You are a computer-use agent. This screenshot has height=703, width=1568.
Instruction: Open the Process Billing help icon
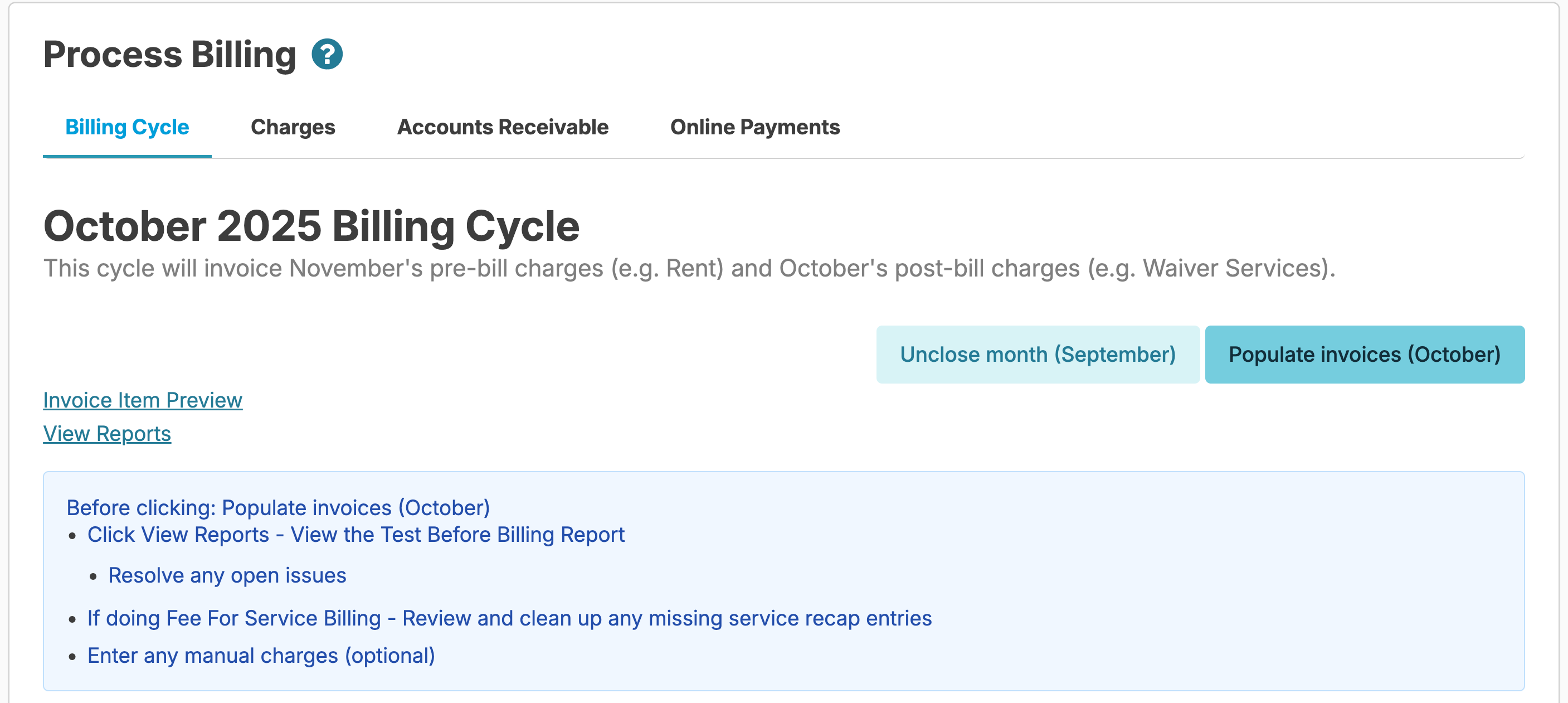pos(327,54)
